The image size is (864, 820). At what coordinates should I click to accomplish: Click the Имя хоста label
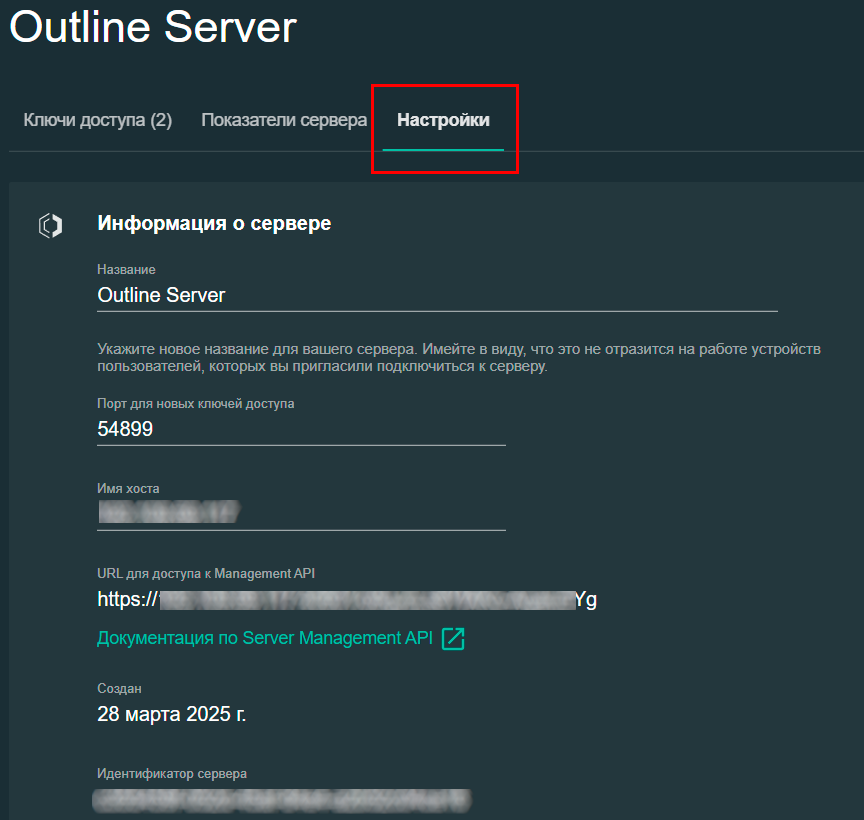(x=128, y=489)
